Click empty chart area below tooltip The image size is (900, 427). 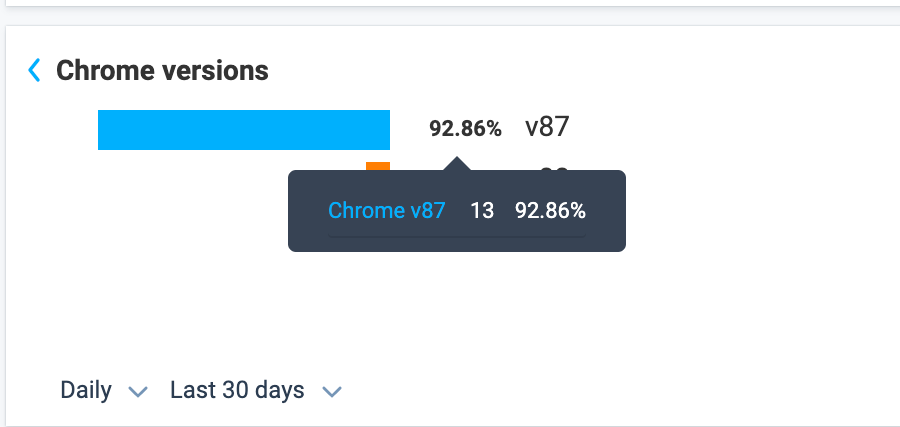(x=457, y=310)
